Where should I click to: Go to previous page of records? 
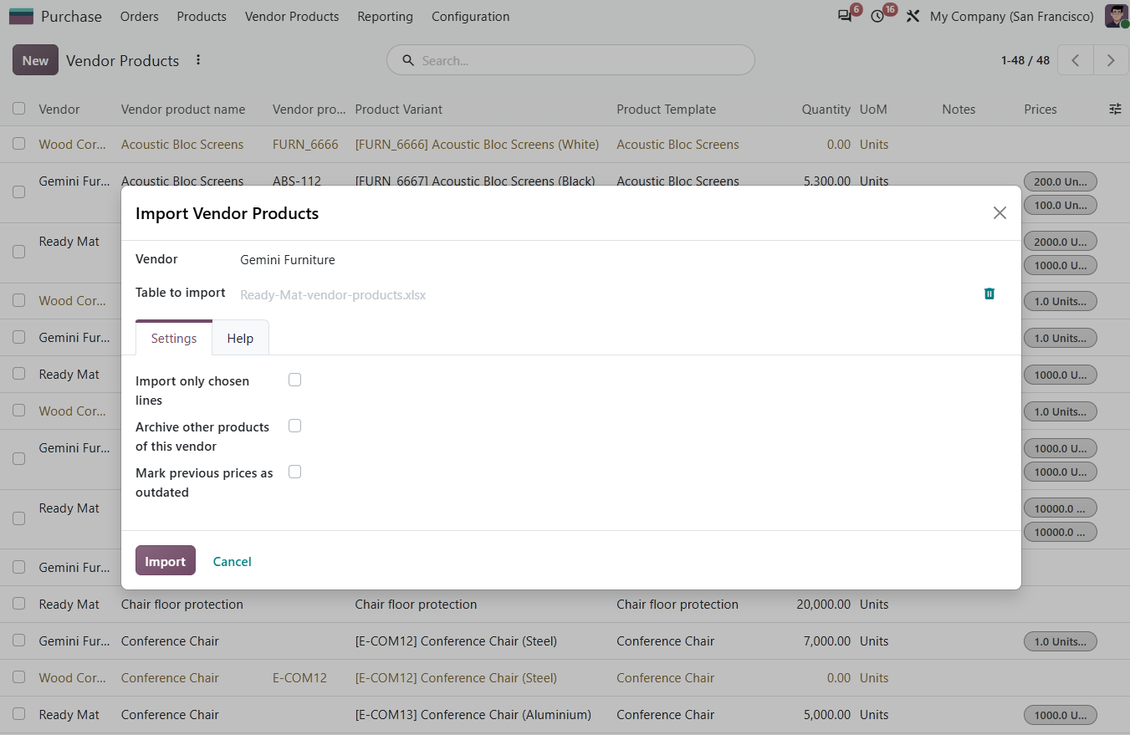1075,61
